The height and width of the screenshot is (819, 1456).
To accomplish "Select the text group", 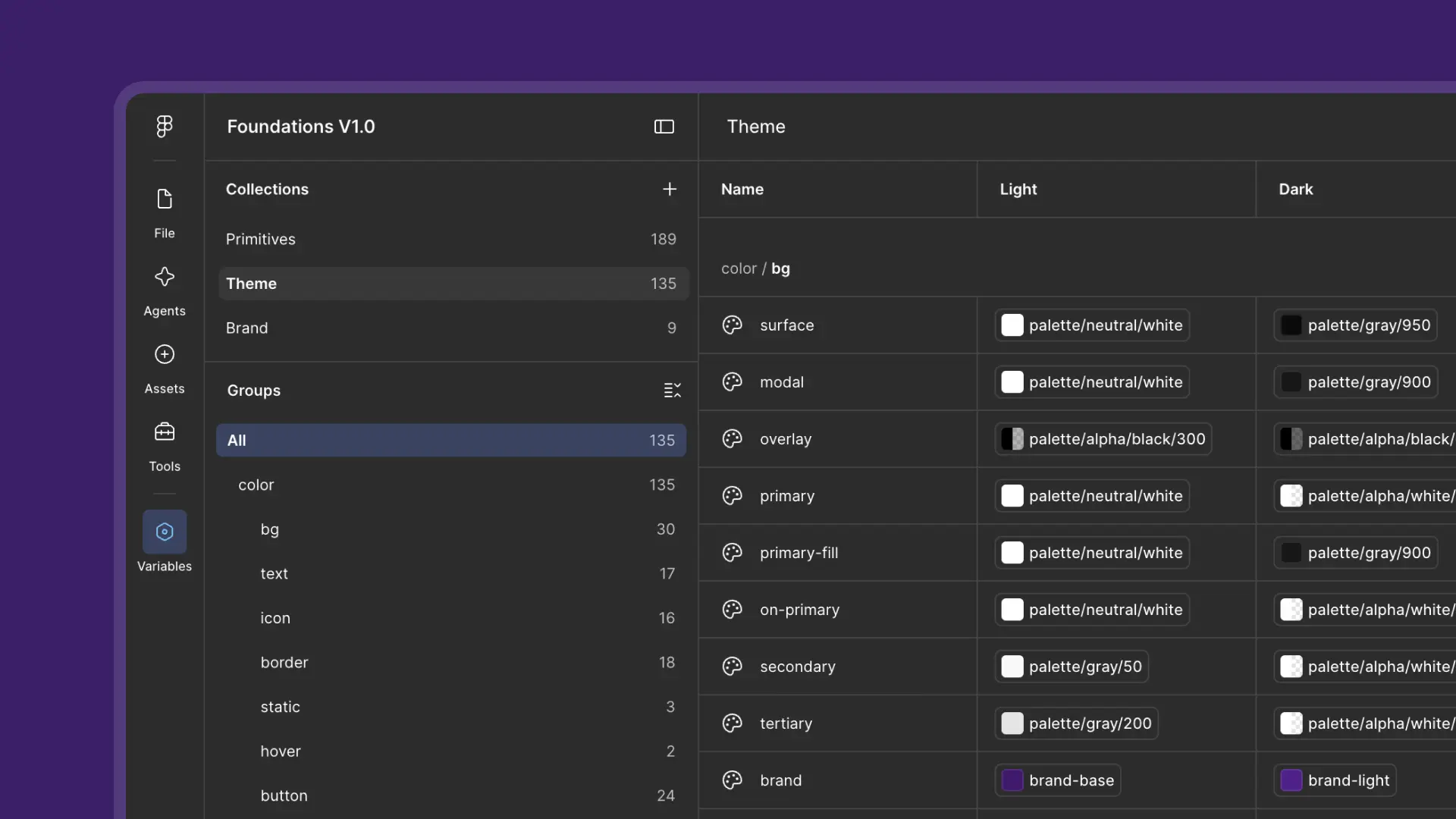I will (x=451, y=573).
